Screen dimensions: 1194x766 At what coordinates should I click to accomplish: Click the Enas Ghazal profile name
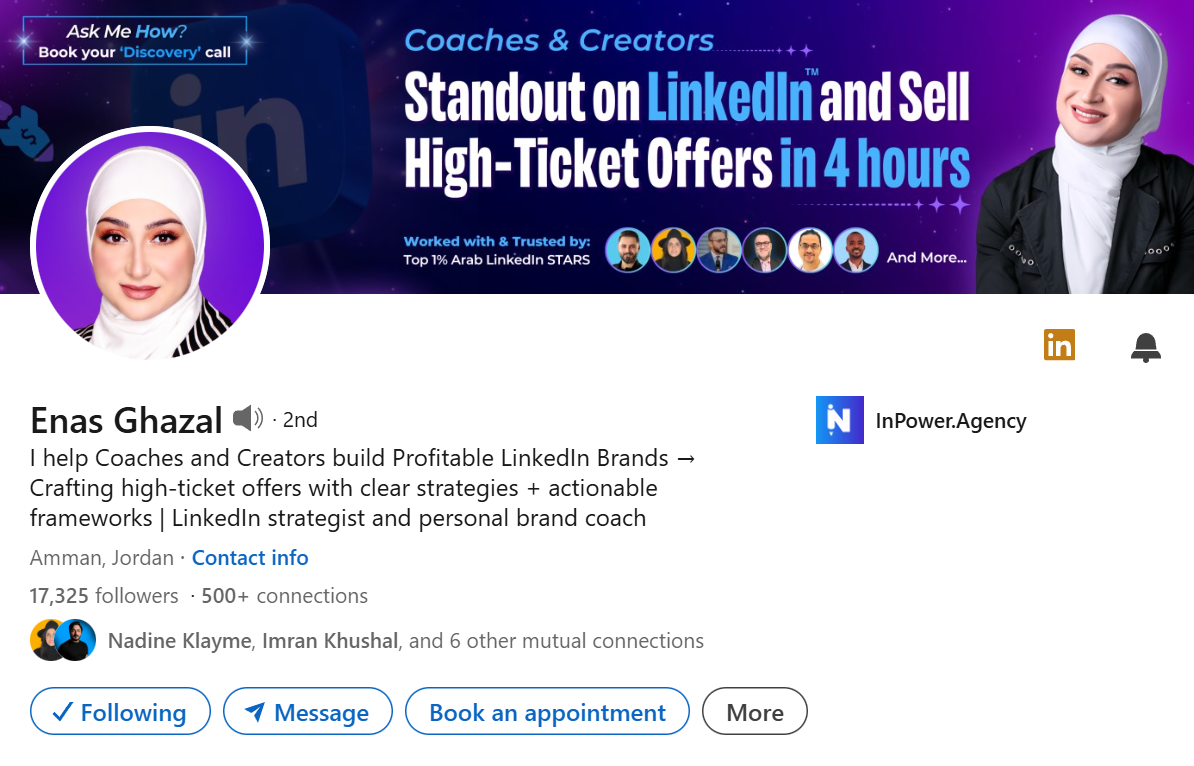126,421
